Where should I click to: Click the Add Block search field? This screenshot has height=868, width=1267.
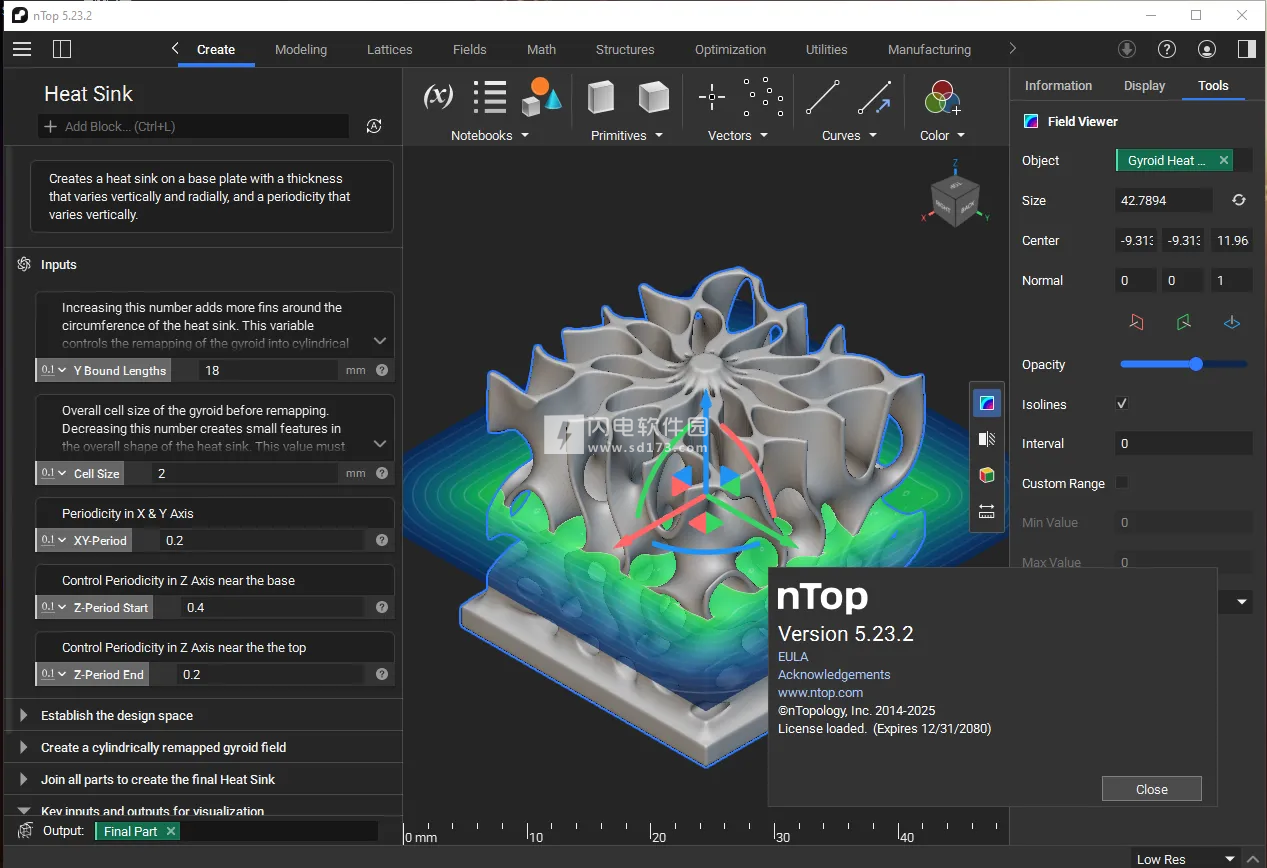(x=194, y=126)
